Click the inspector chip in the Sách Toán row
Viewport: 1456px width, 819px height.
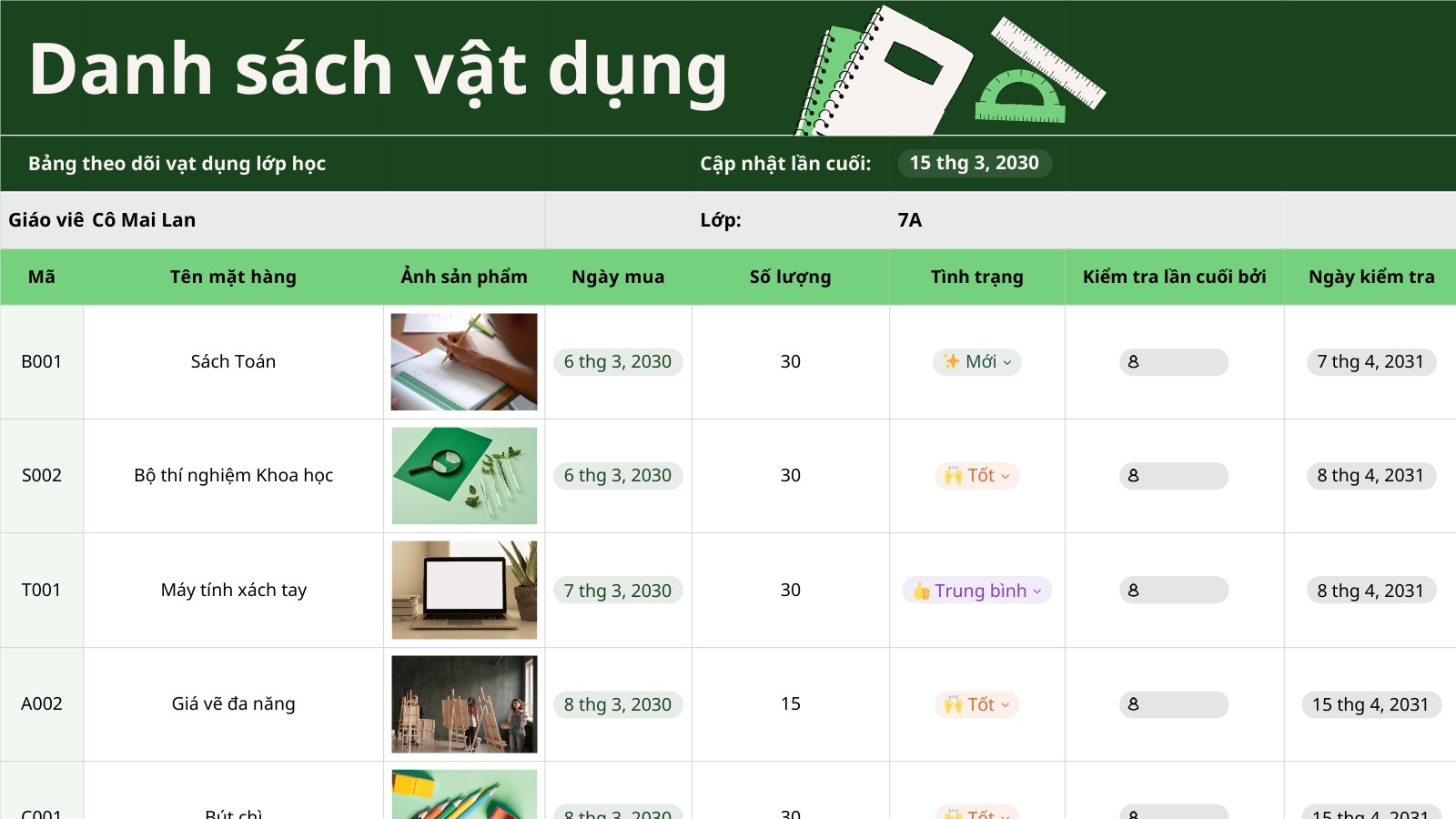coord(1174,362)
